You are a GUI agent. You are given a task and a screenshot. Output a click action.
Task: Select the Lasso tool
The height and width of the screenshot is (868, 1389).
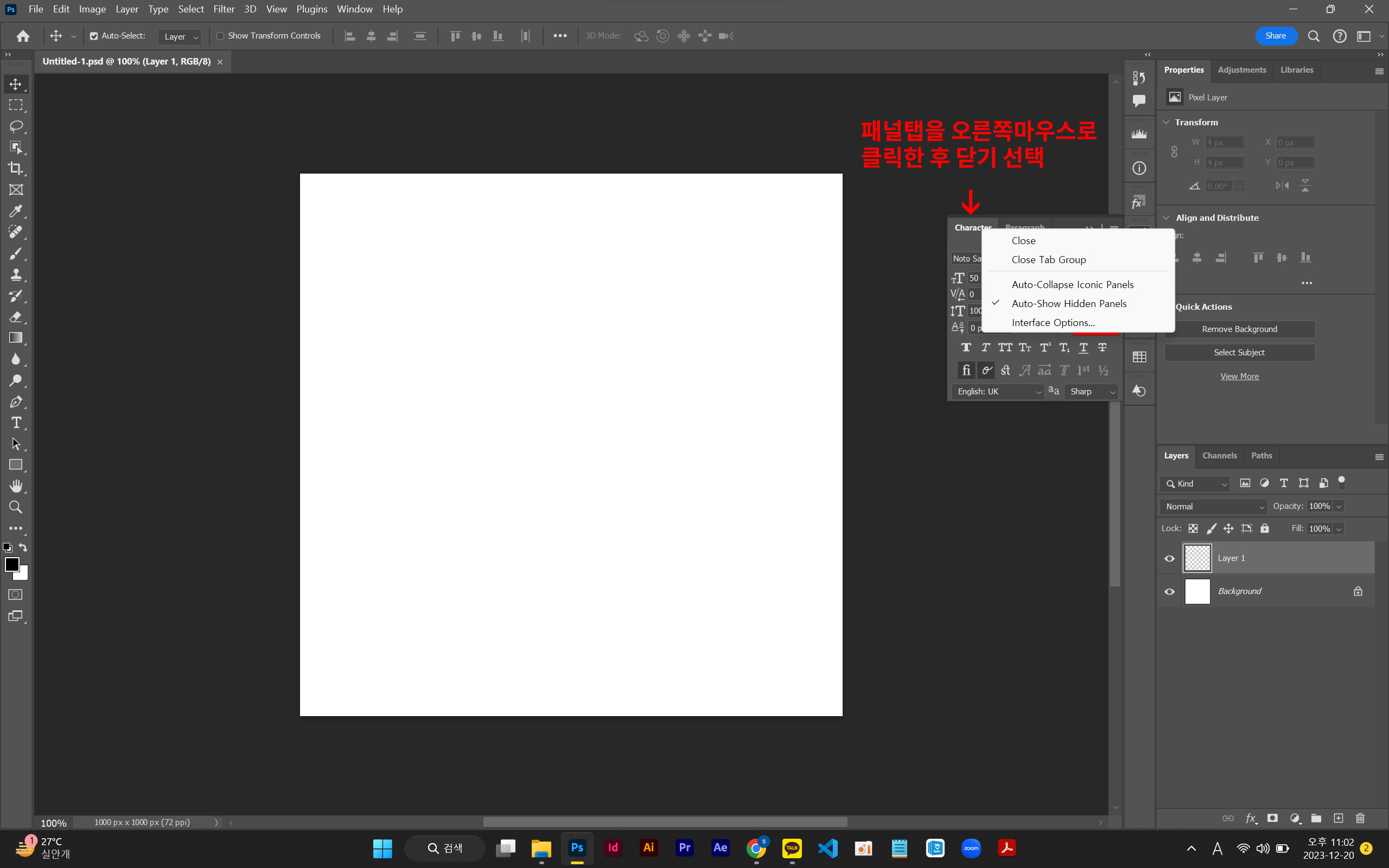[16, 126]
